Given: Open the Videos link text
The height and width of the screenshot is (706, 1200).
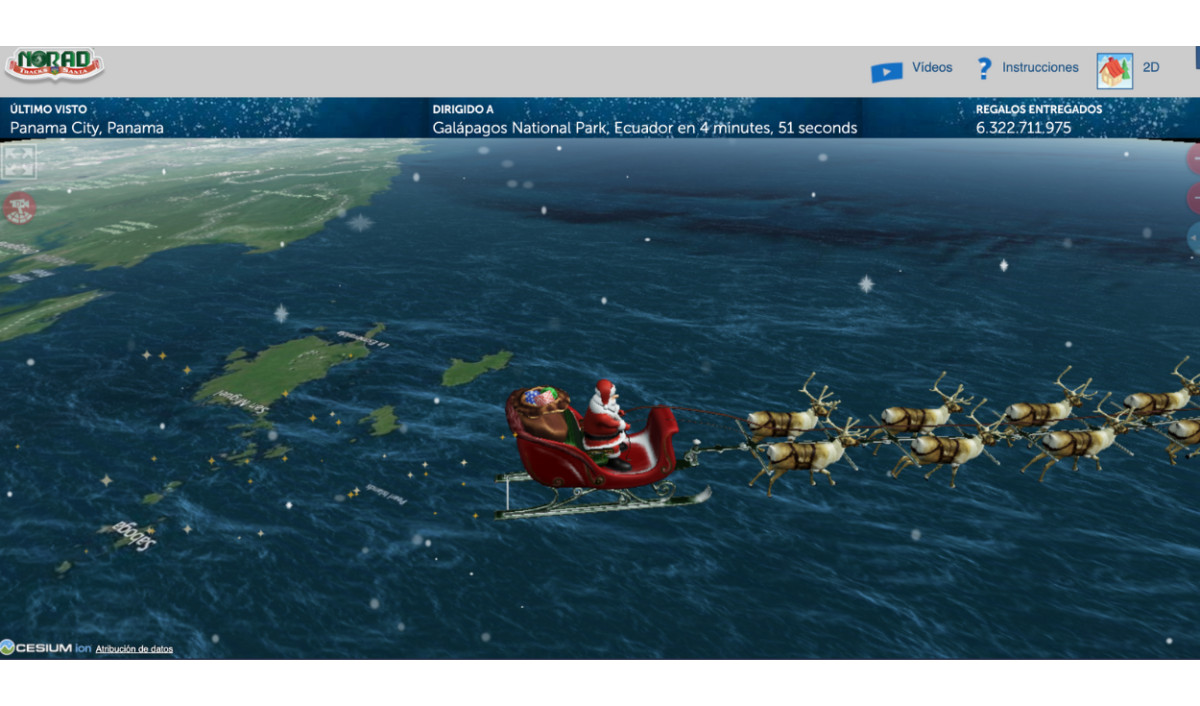Looking at the screenshot, I should [x=932, y=68].
